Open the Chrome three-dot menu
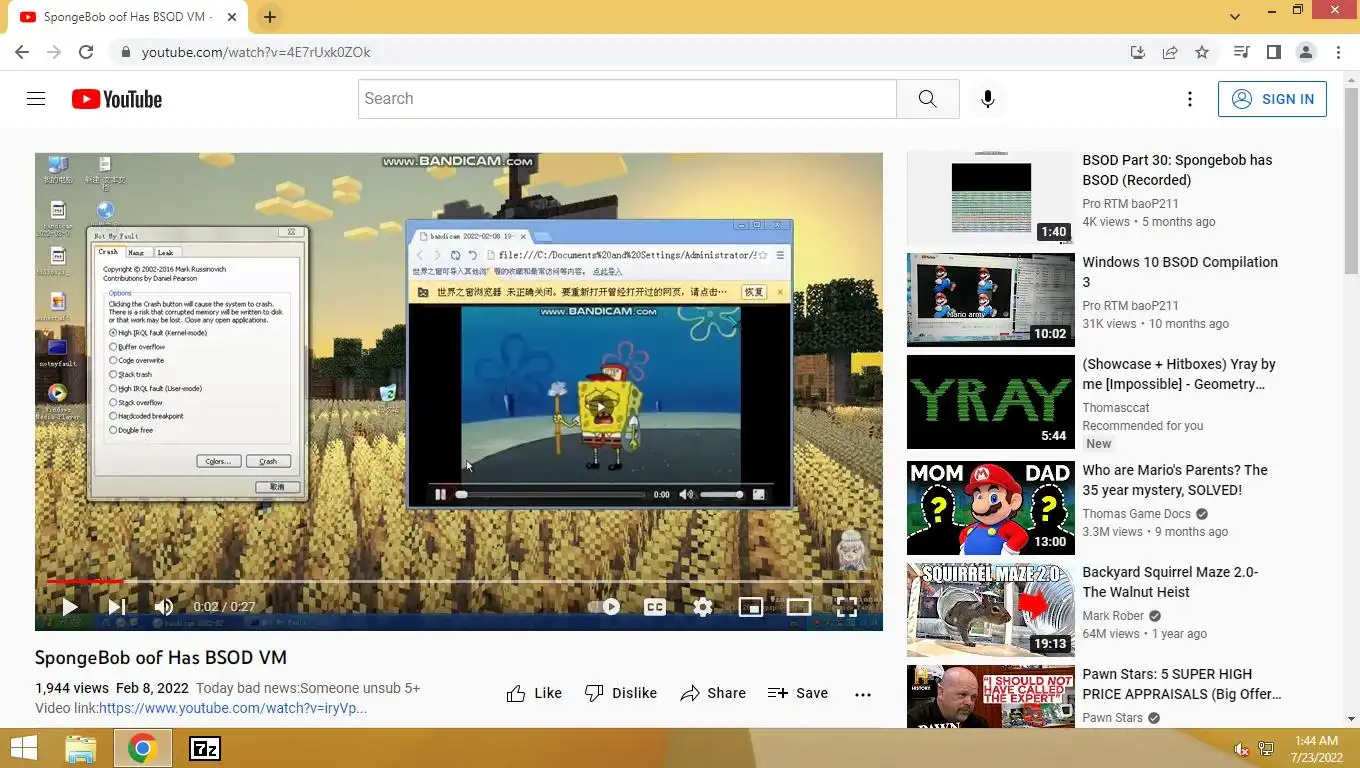1360x768 pixels. [1338, 52]
